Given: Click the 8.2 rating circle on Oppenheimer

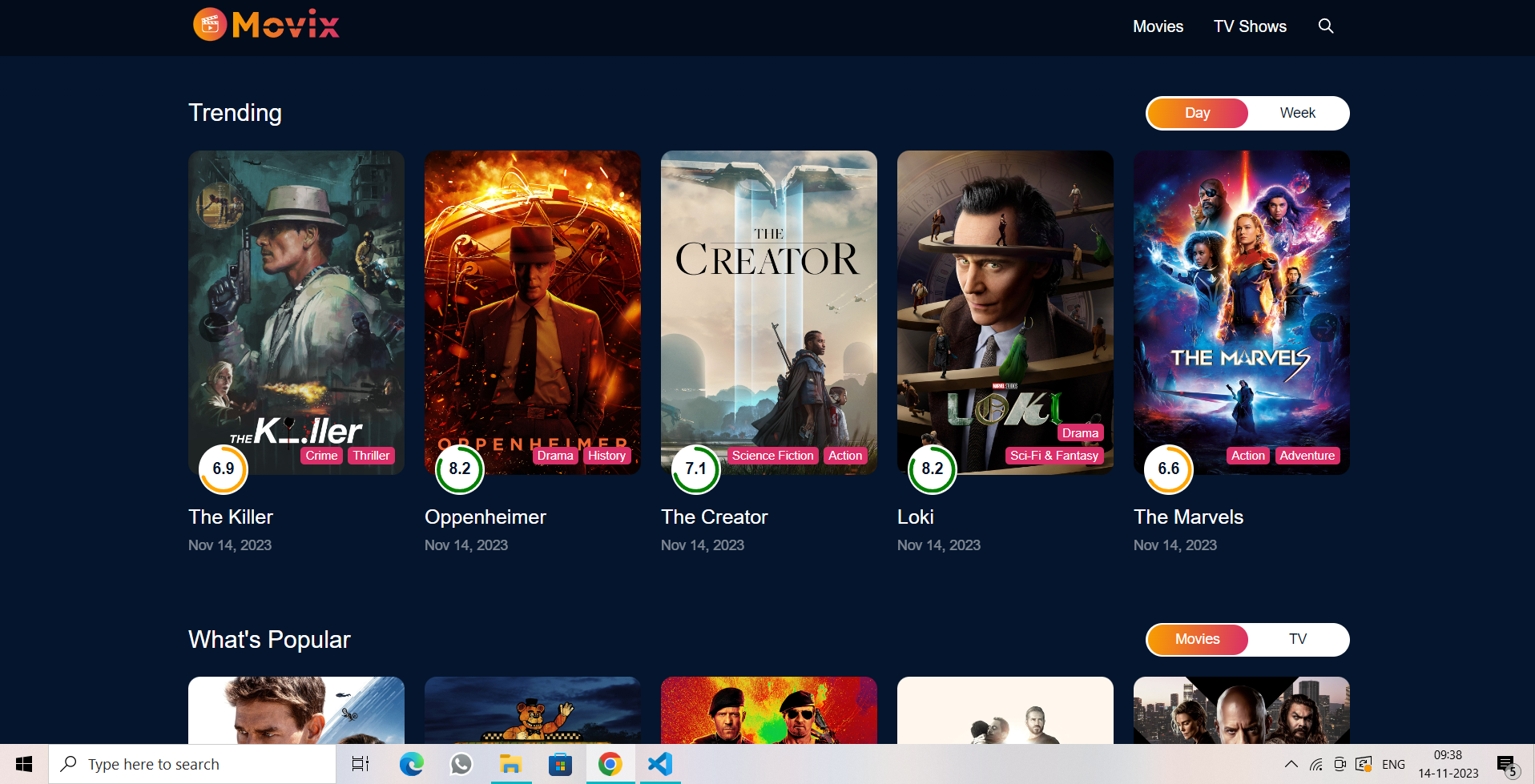Looking at the screenshot, I should (460, 468).
